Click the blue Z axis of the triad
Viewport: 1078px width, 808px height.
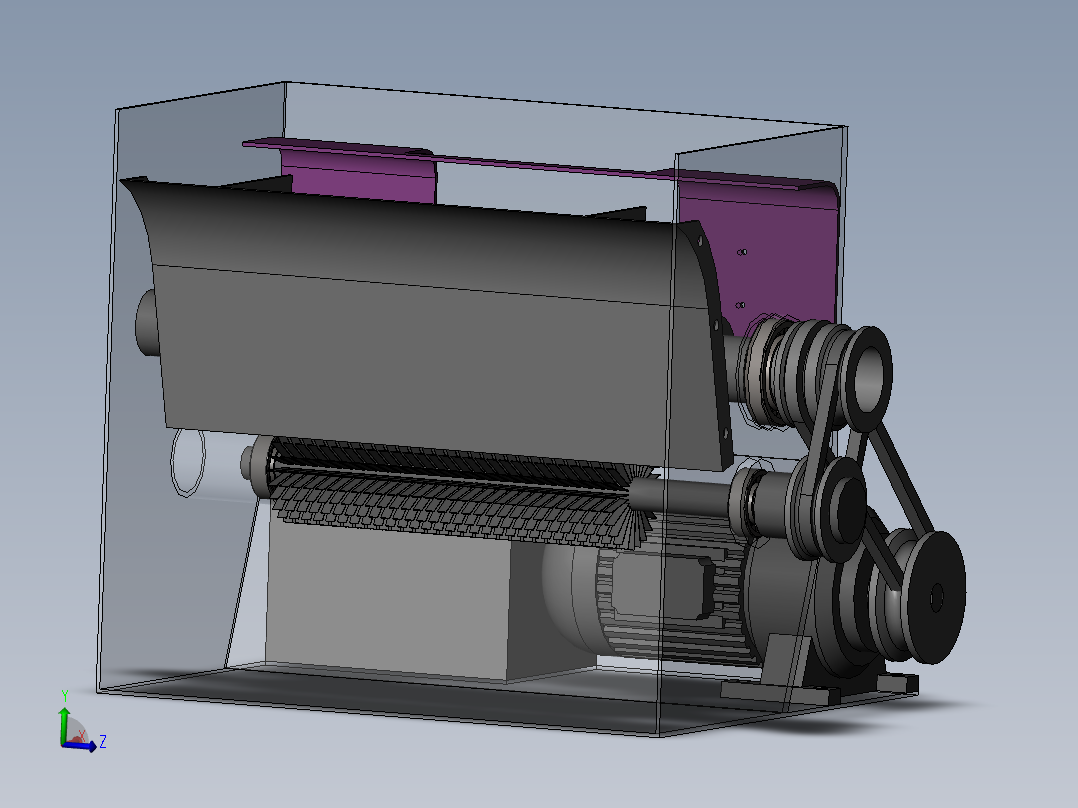click(81, 746)
